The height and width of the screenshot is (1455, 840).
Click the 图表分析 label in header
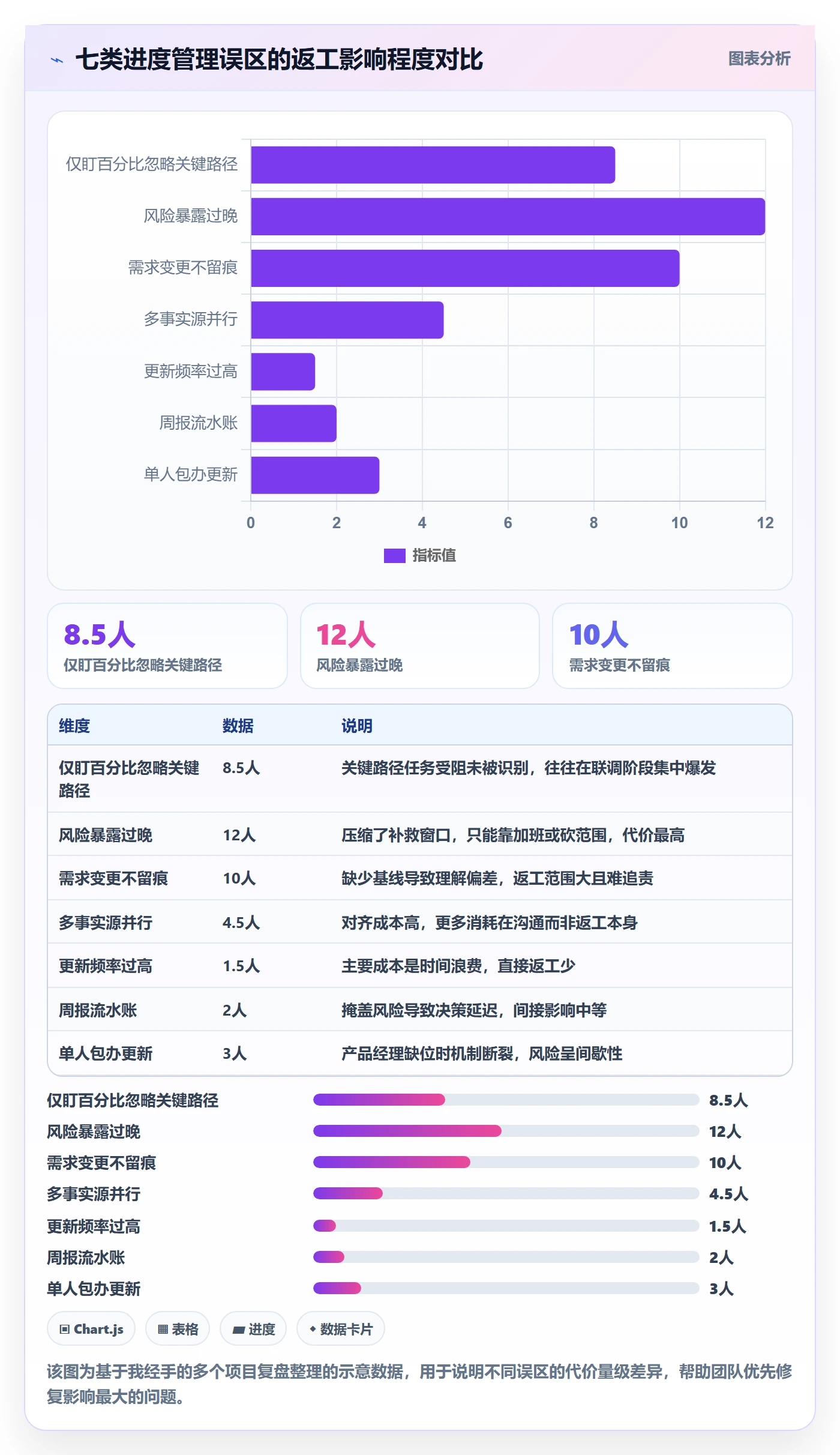tap(759, 59)
